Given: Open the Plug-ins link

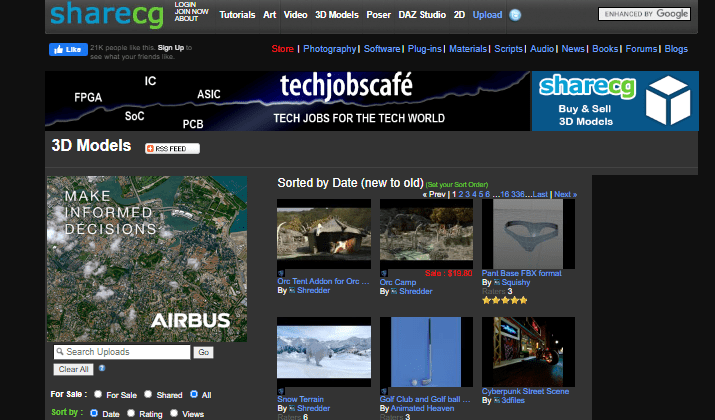Looking at the screenshot, I should [425, 49].
